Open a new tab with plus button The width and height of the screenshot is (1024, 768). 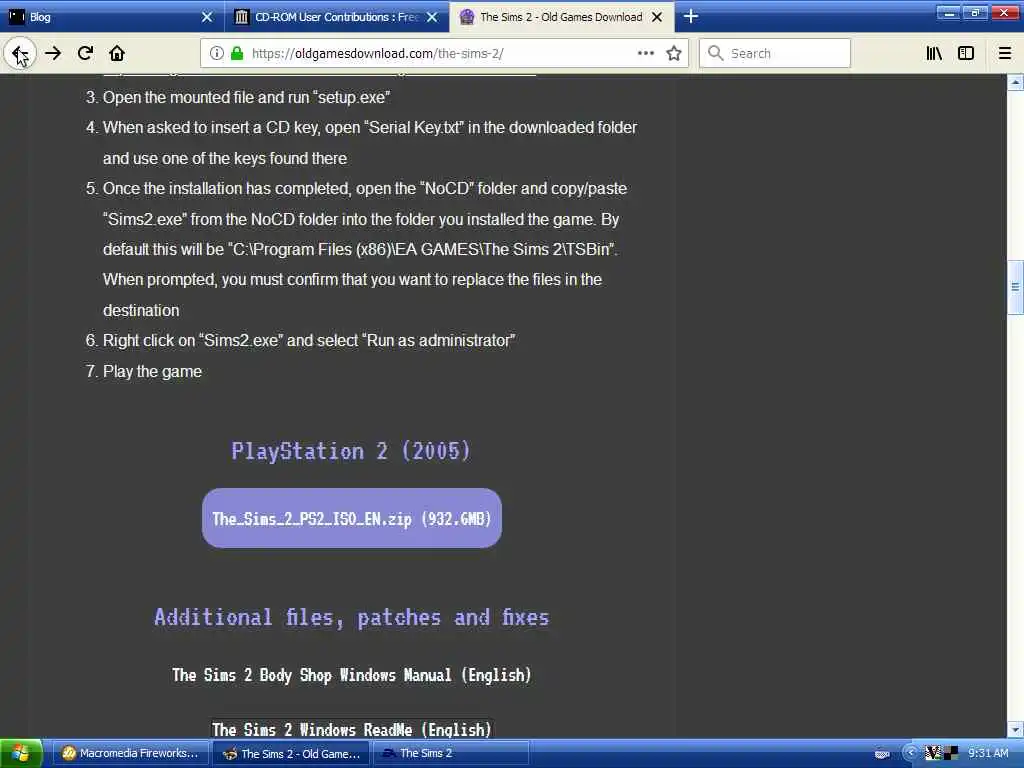click(x=691, y=16)
